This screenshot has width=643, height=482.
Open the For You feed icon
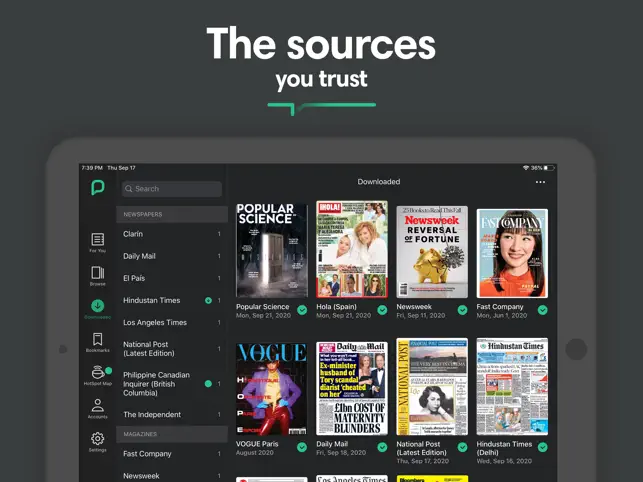98,239
